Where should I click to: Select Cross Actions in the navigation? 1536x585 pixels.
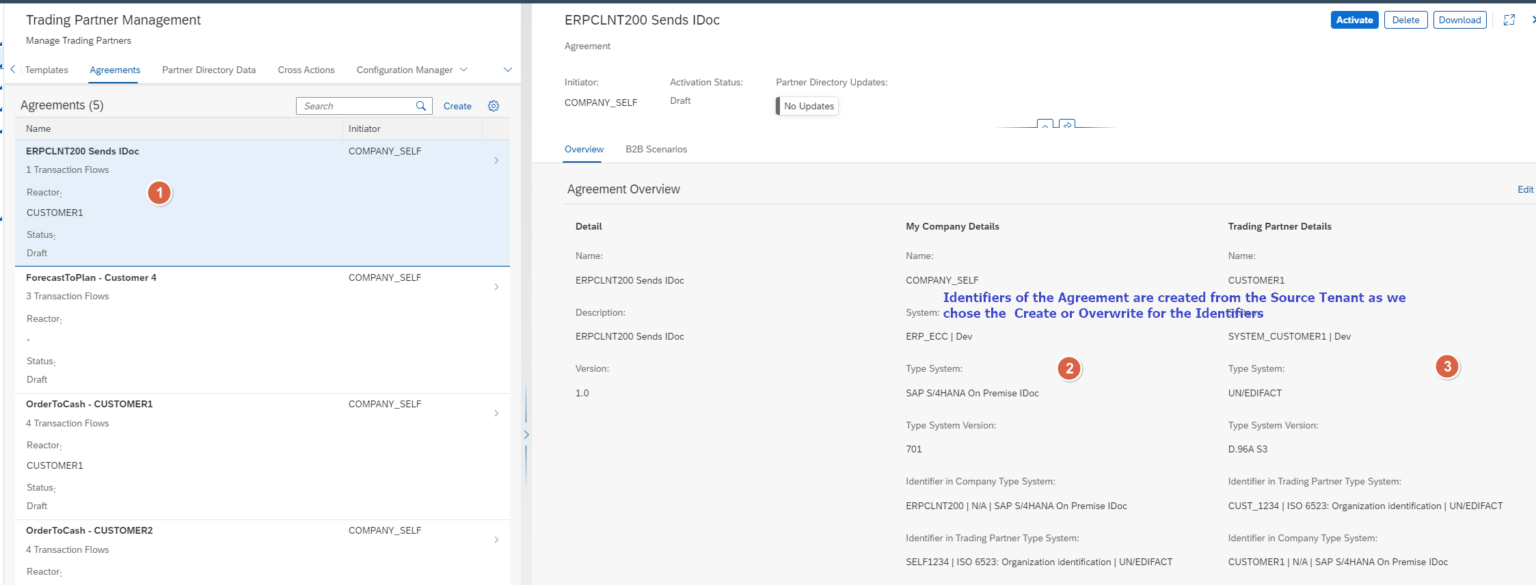coord(305,70)
